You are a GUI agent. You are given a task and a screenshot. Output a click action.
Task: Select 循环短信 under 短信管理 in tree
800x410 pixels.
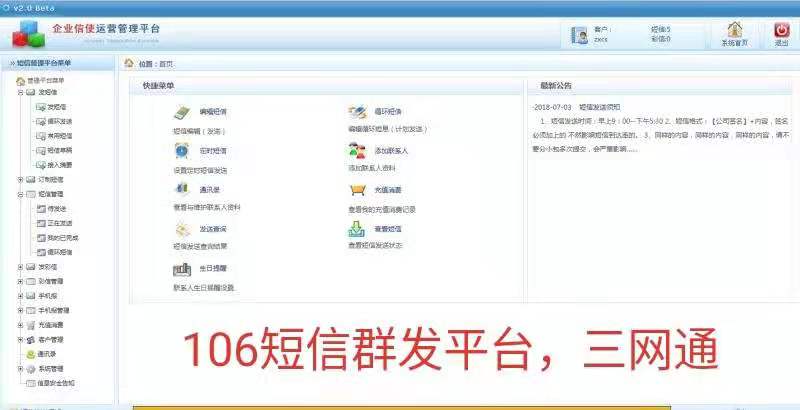point(60,252)
